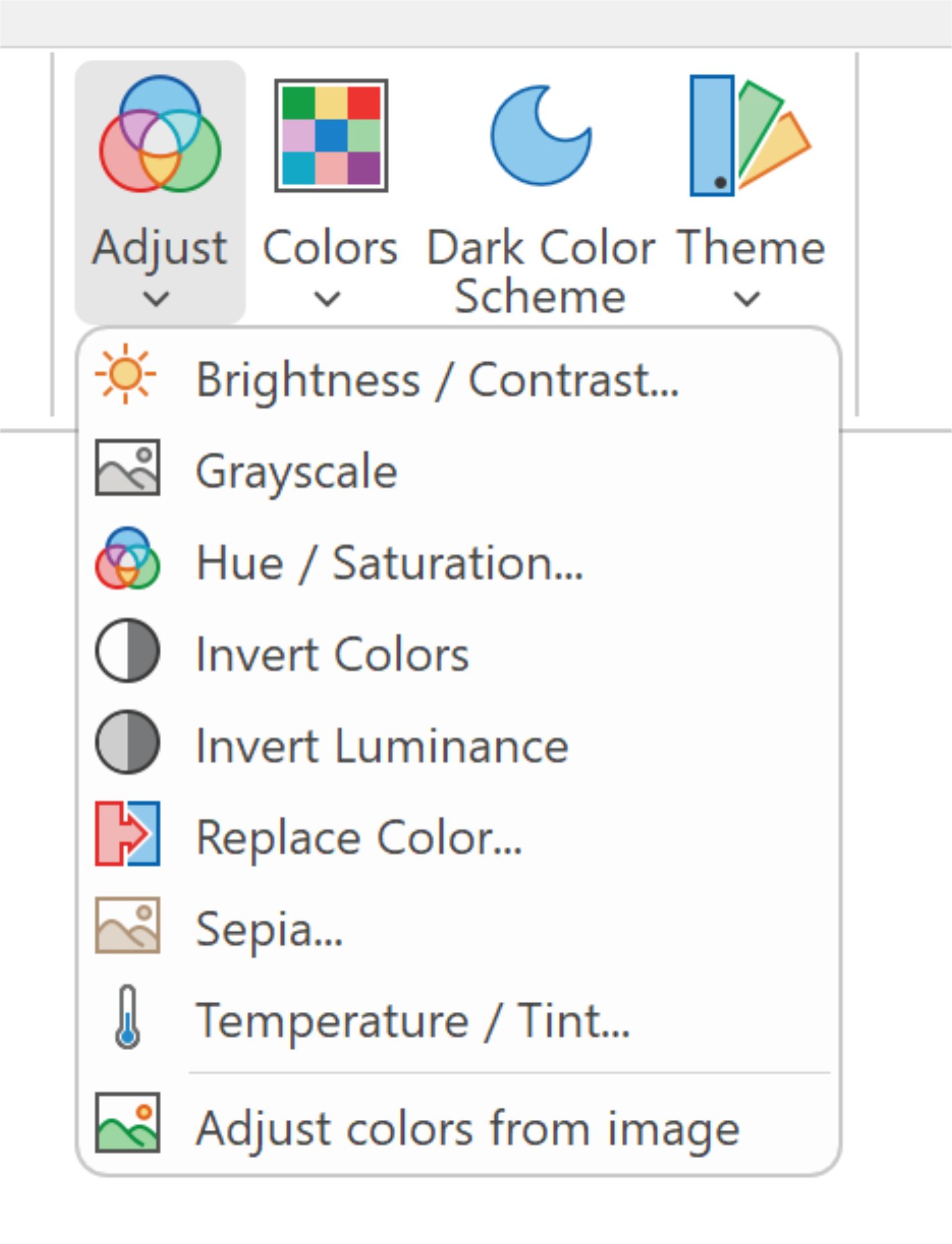This screenshot has height=1244, width=952.
Task: Click the Colors palette grid icon
Action: [x=331, y=135]
